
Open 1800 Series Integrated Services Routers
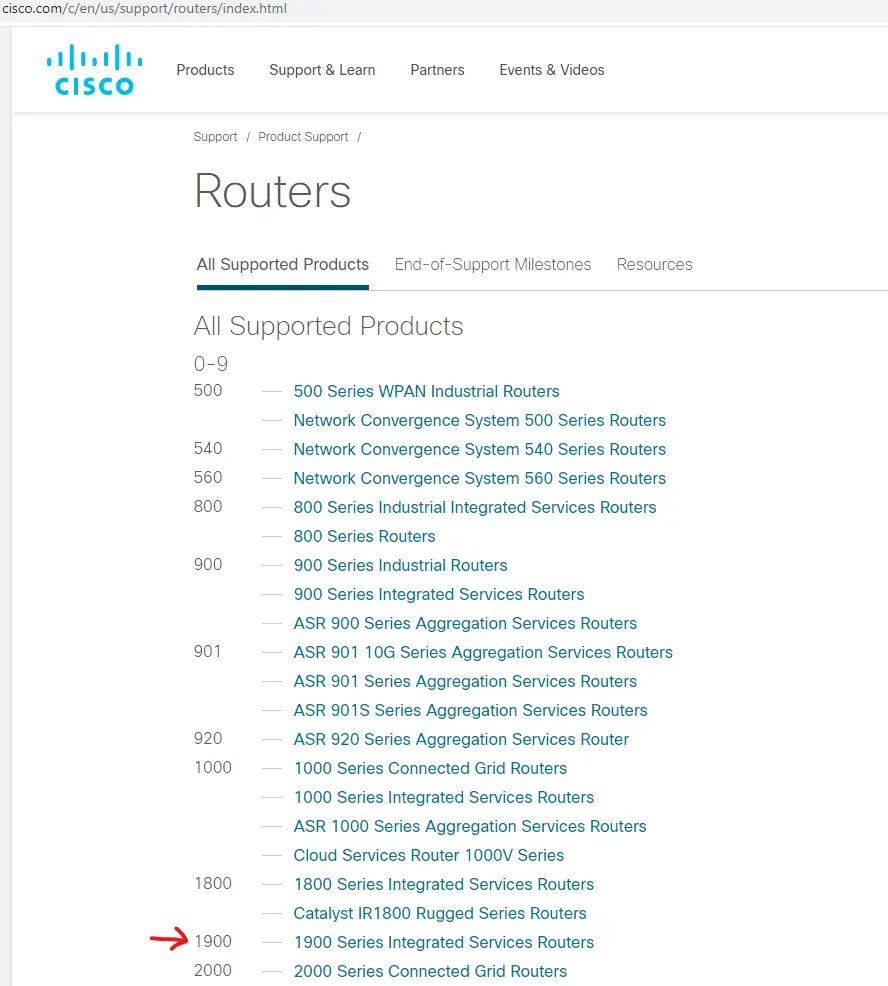[443, 884]
